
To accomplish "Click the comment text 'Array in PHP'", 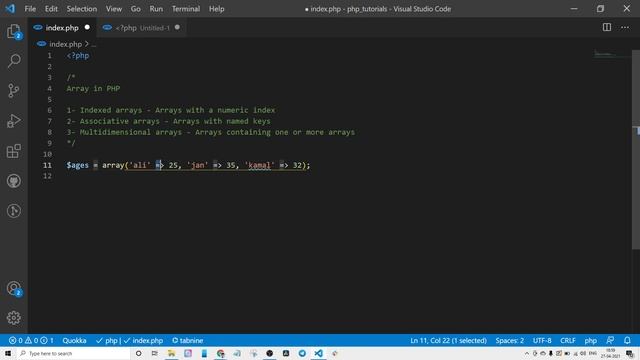I will coord(93,89).
